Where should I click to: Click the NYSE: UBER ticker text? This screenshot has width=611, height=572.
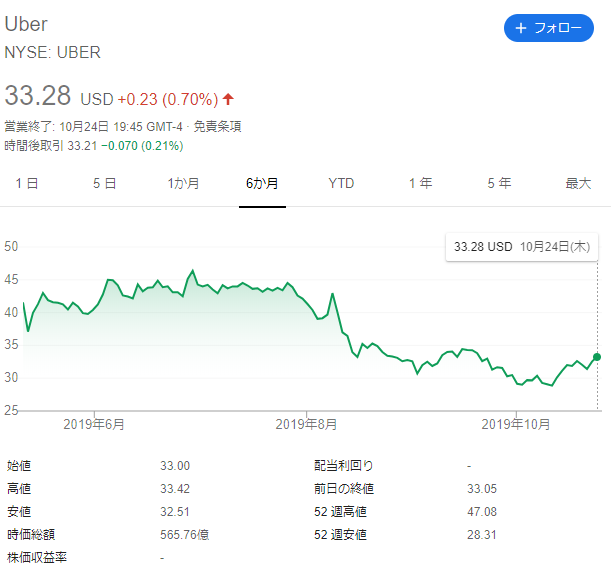[x=53, y=52]
